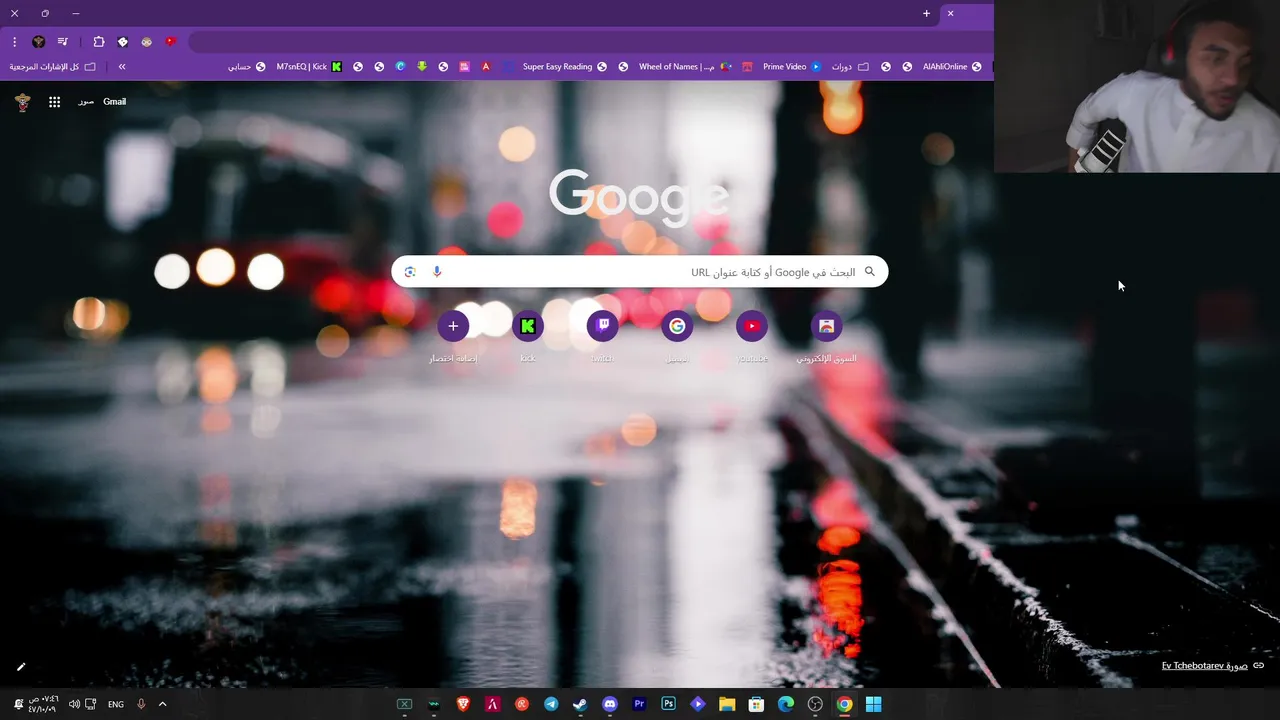Open Photoshop from taskbar
Screen dimensions: 1280x720
pos(668,704)
